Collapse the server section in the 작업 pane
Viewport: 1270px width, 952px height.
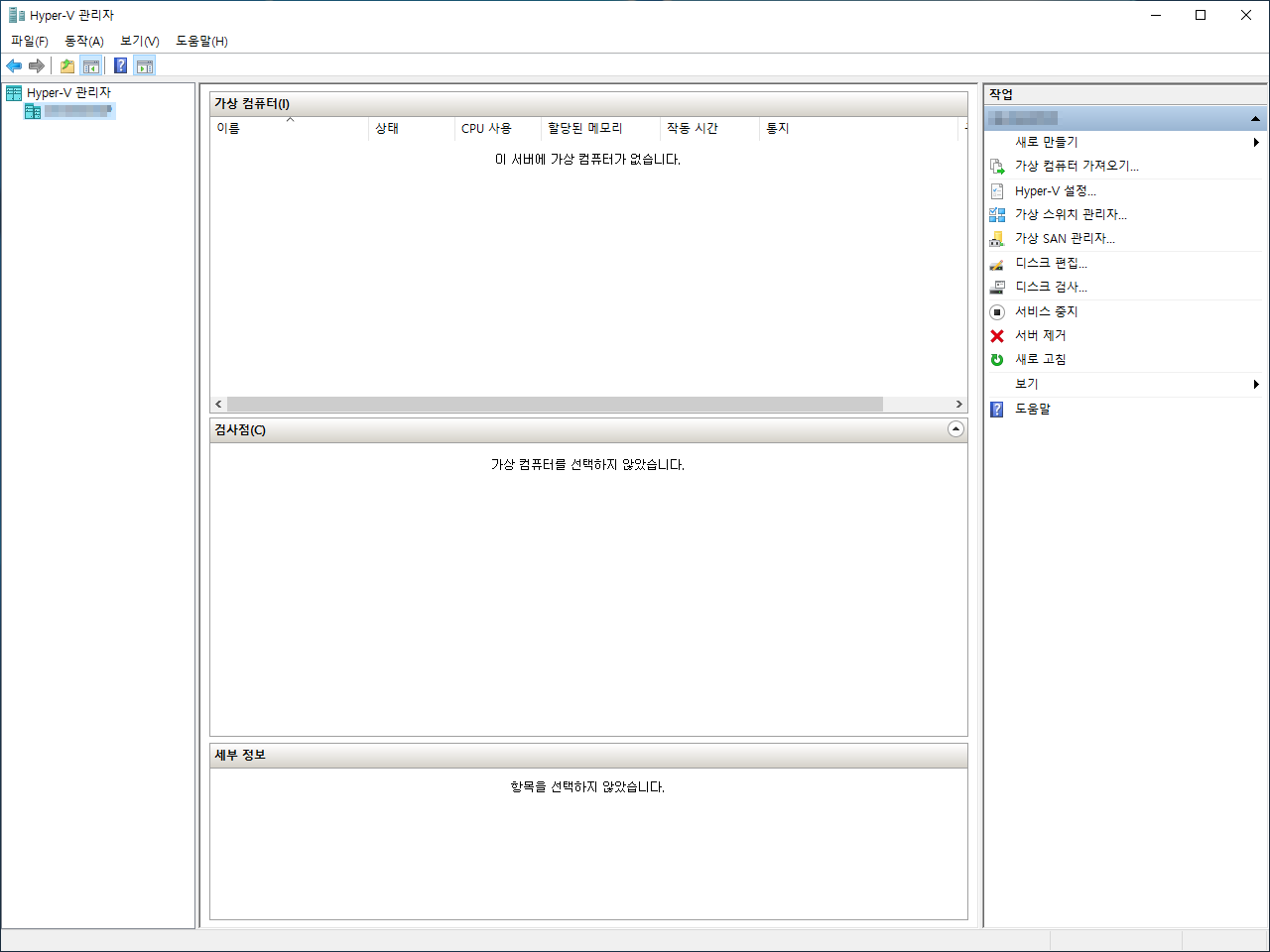1255,118
